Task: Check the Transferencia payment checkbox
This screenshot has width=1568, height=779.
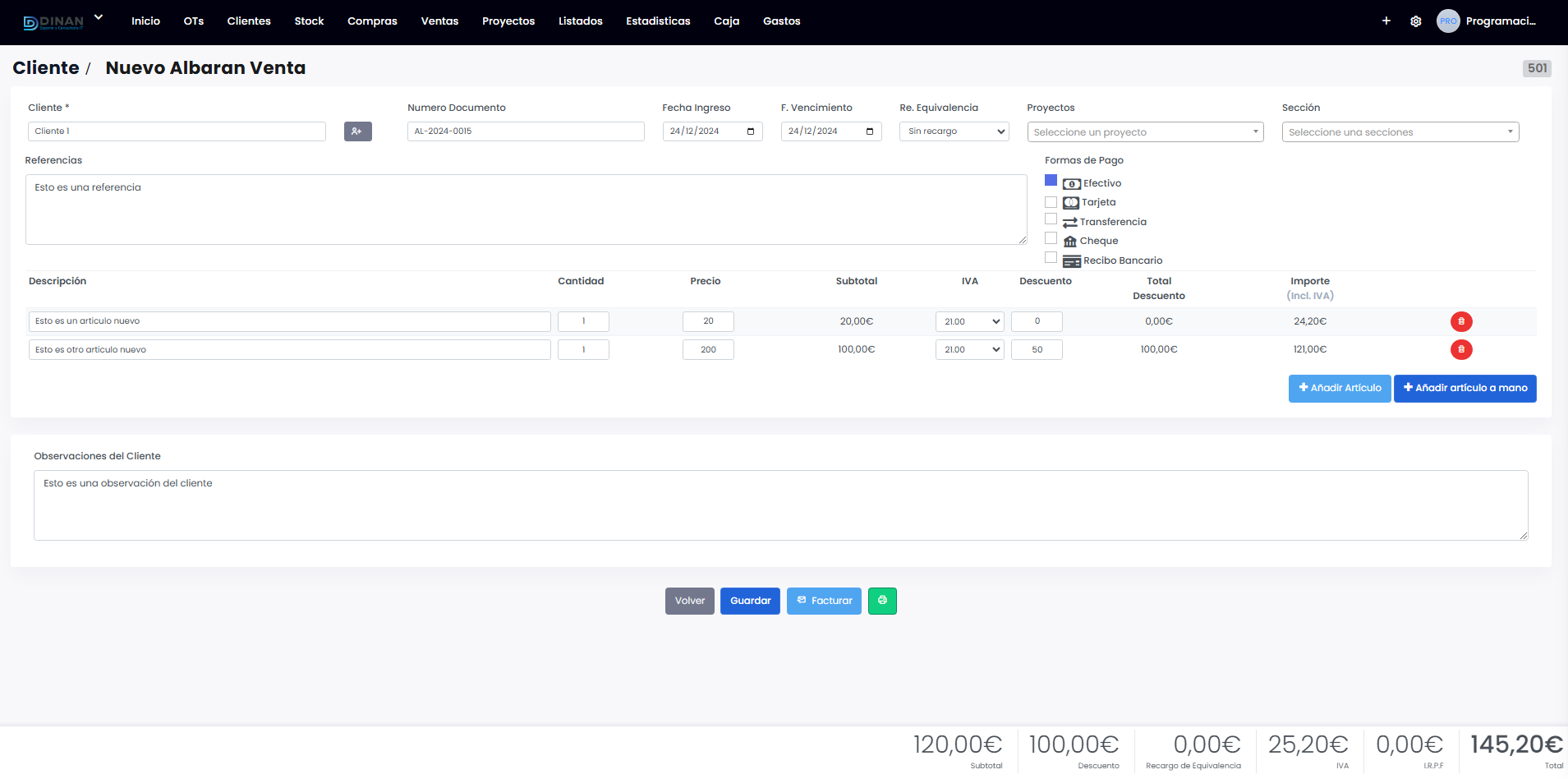Action: (x=1051, y=219)
